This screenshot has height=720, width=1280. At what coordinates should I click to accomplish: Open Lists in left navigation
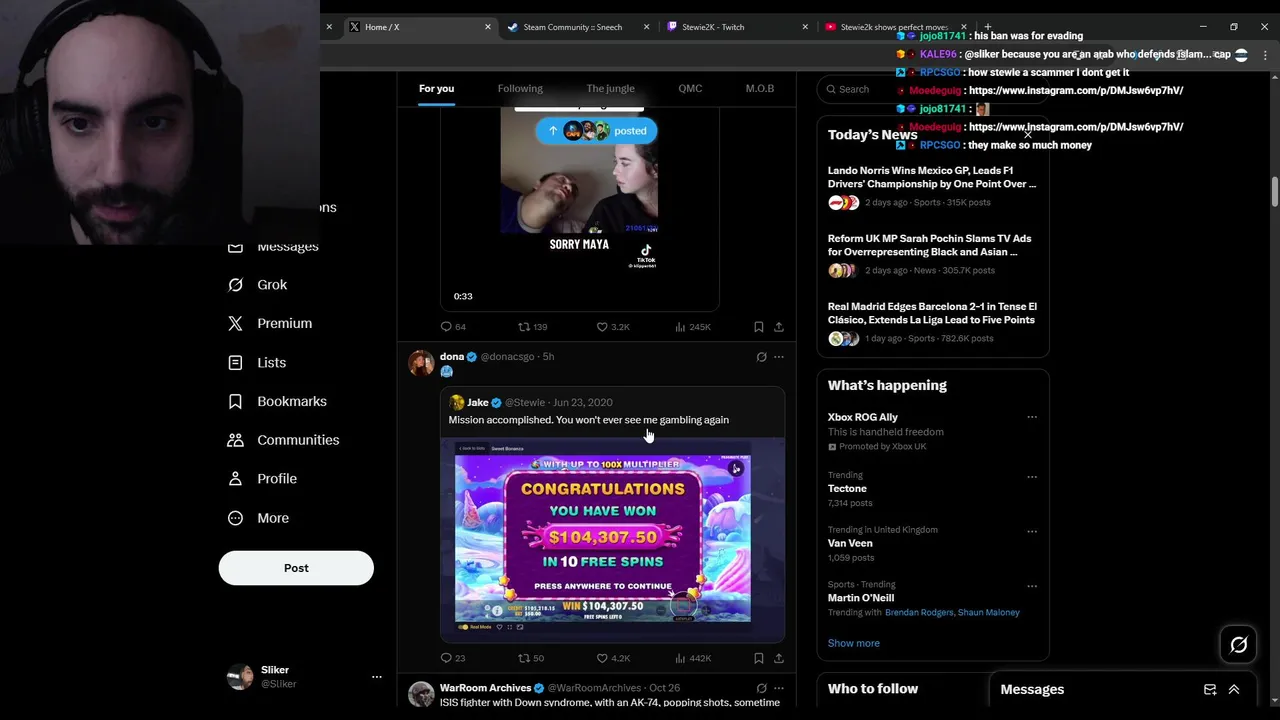(x=257, y=363)
